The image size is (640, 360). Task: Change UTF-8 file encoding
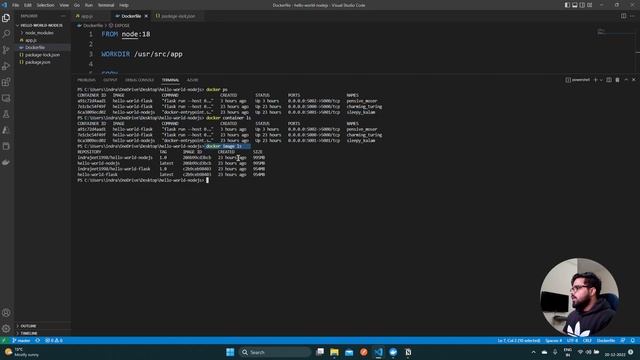[x=572, y=340]
